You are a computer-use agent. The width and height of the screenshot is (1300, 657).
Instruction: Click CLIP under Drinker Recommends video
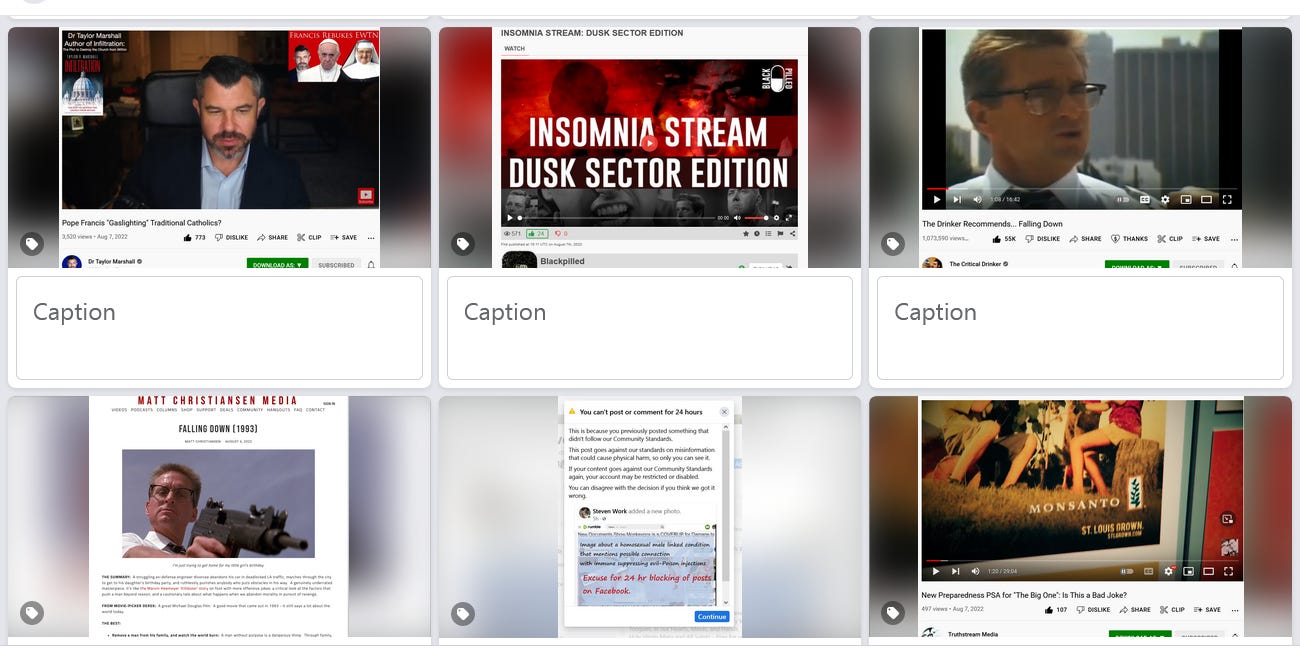tap(1170, 239)
